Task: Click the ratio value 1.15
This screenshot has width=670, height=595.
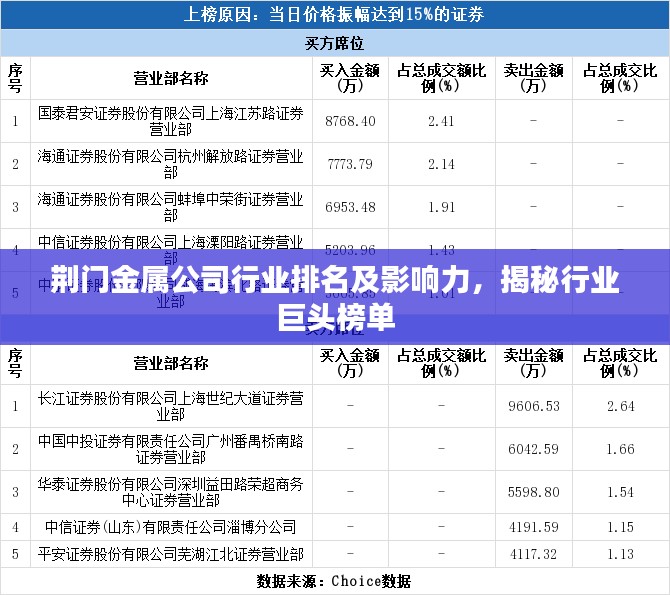Action: [620, 527]
